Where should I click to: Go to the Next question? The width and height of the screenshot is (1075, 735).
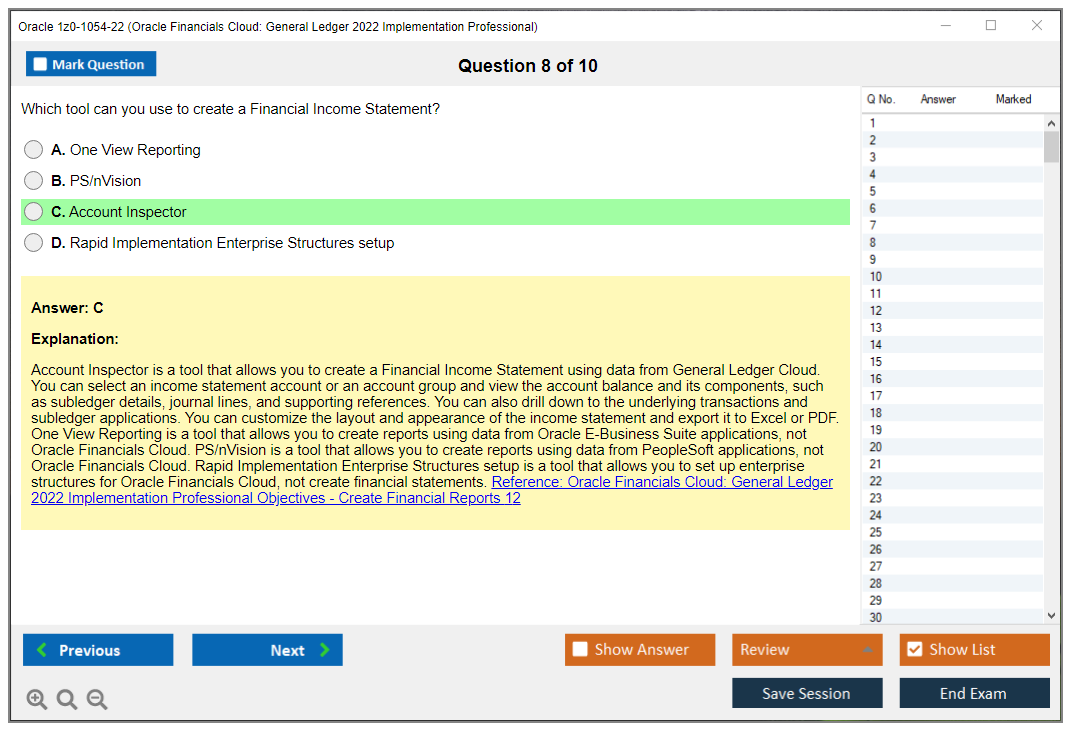(x=267, y=650)
